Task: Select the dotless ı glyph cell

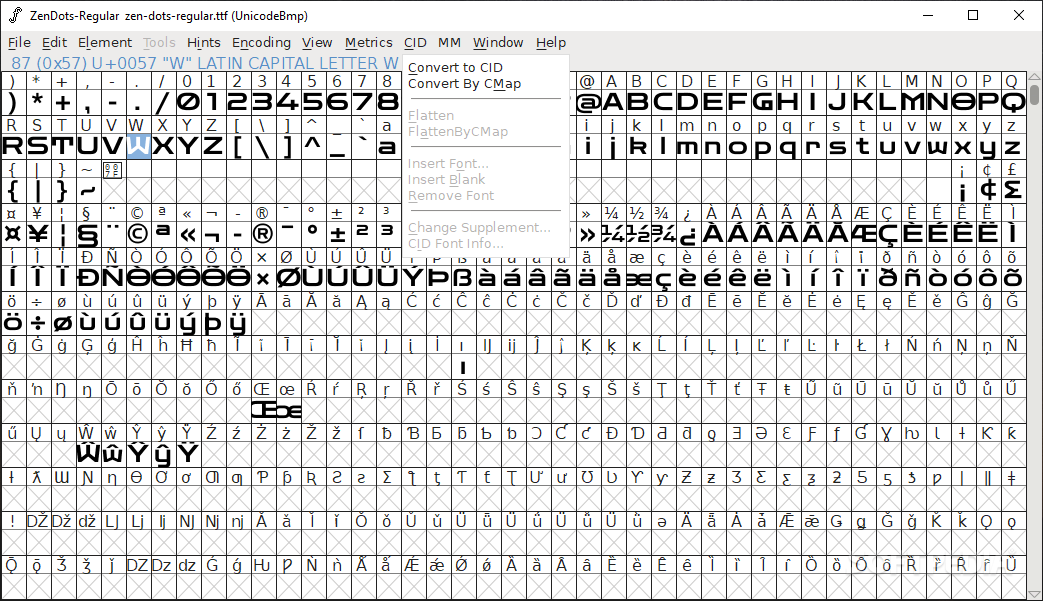Action: click(x=463, y=367)
